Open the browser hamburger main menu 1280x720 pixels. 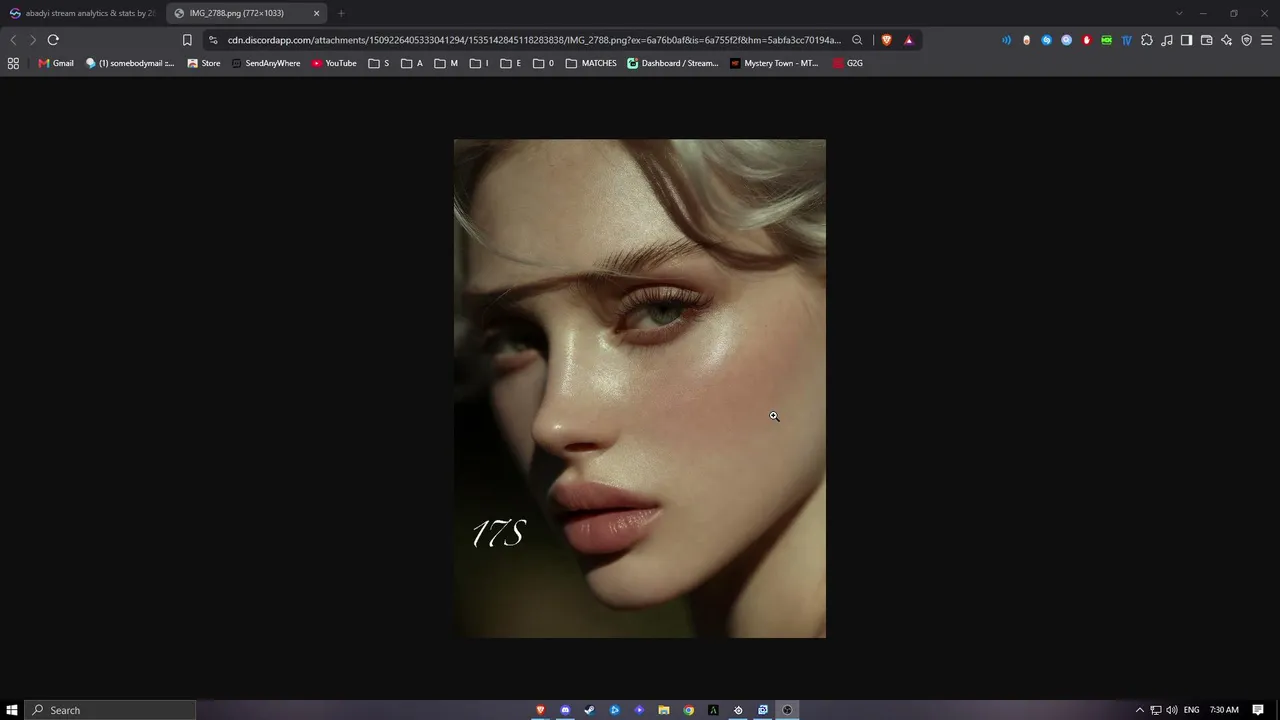point(1266,40)
